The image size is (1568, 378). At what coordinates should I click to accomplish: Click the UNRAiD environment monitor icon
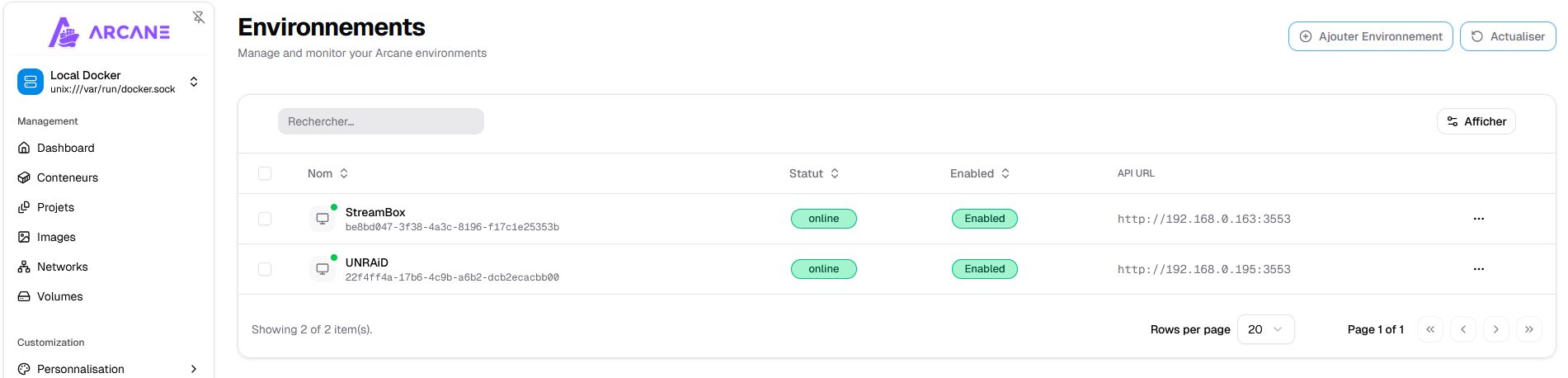click(323, 269)
